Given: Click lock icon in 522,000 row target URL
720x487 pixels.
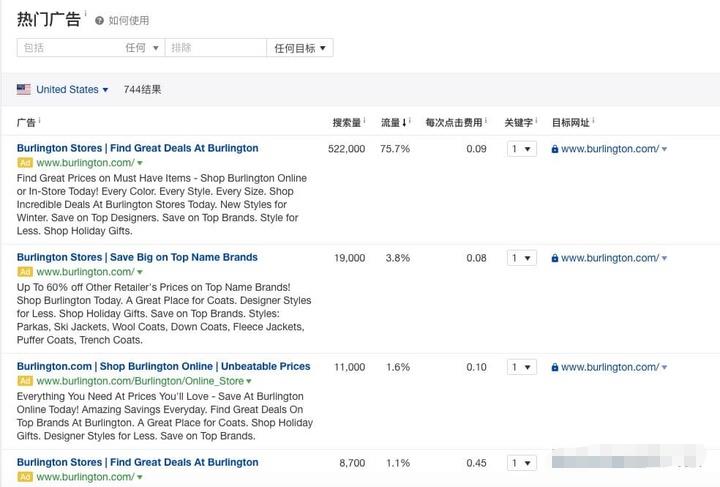Looking at the screenshot, I should [555, 149].
